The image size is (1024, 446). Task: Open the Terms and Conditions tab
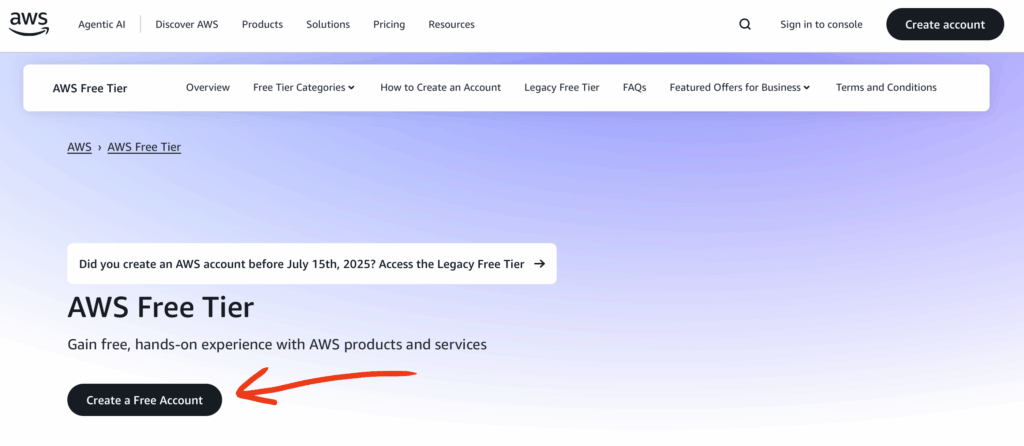tap(886, 88)
